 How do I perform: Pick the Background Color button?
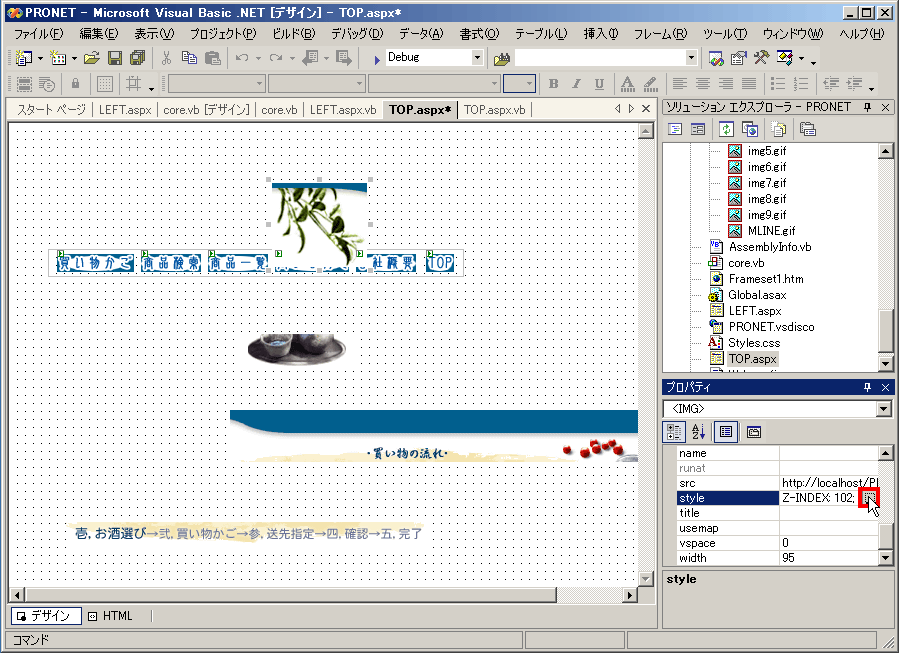click(x=650, y=84)
